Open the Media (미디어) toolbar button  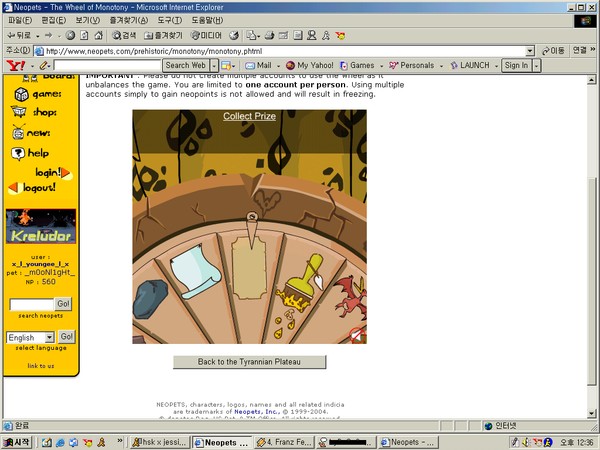click(x=206, y=36)
